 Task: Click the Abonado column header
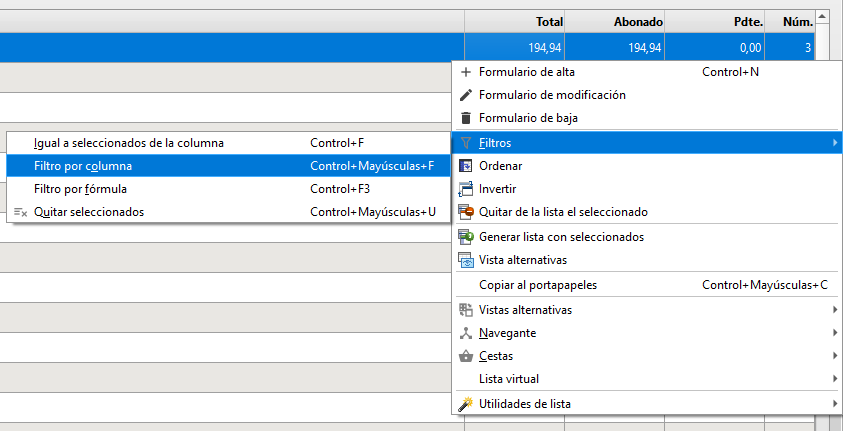614,20
